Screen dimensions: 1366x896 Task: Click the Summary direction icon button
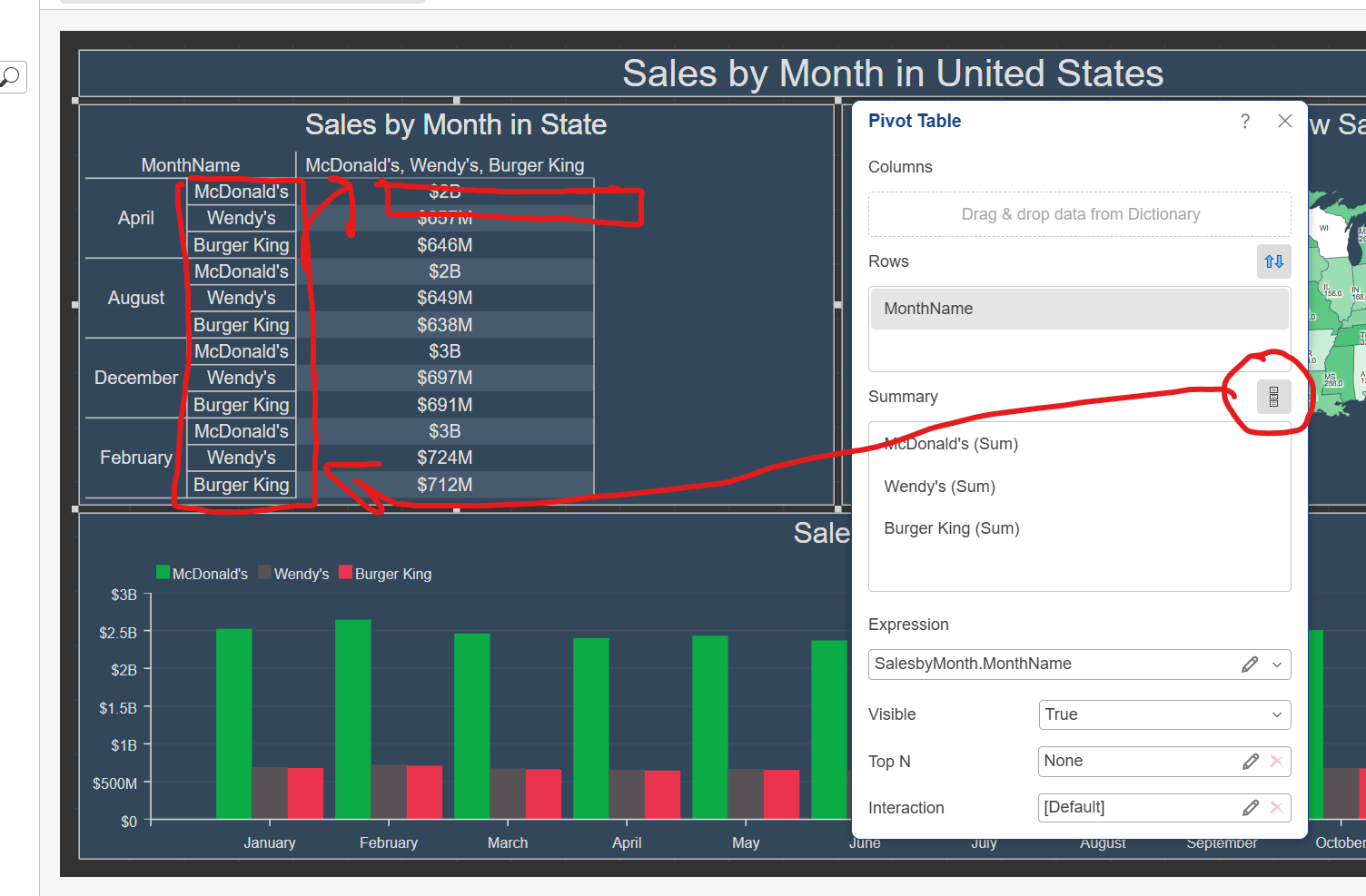[1273, 397]
